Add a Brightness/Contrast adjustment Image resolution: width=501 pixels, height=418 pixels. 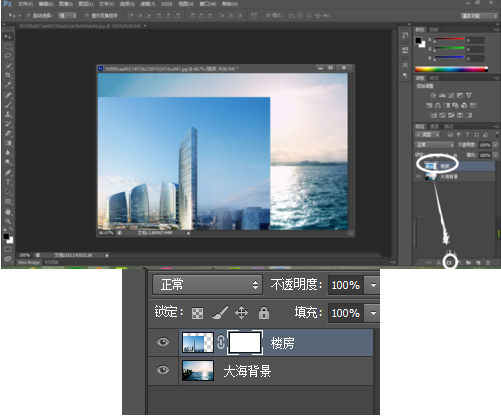[433, 95]
